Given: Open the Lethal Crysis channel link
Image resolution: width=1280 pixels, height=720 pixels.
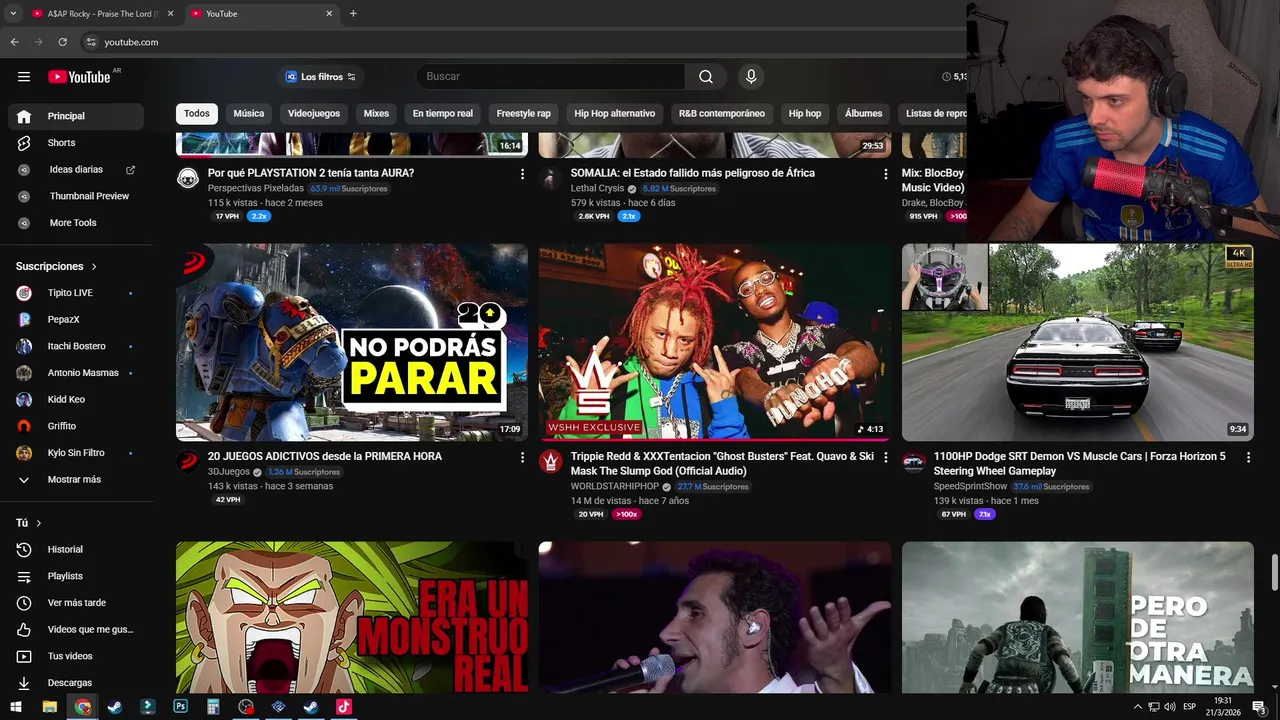Looking at the screenshot, I should [x=597, y=189].
